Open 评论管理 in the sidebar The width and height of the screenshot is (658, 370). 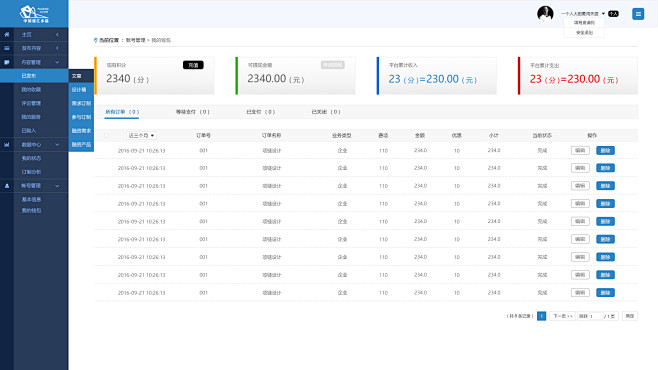(31, 103)
